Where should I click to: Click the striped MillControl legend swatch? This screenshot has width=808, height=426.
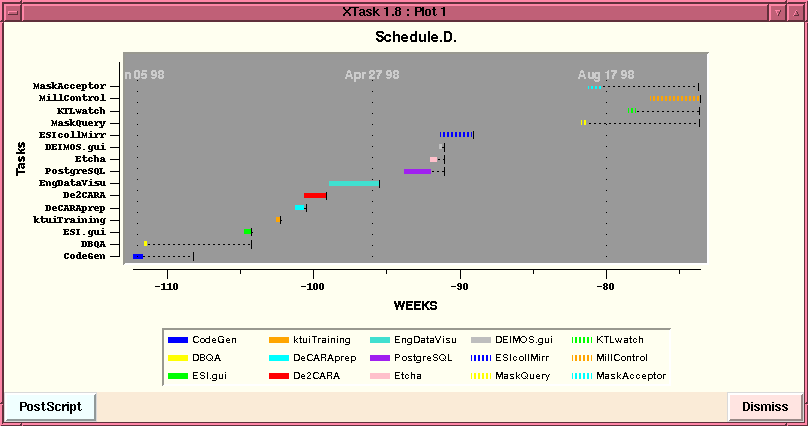pyautogui.click(x=581, y=358)
